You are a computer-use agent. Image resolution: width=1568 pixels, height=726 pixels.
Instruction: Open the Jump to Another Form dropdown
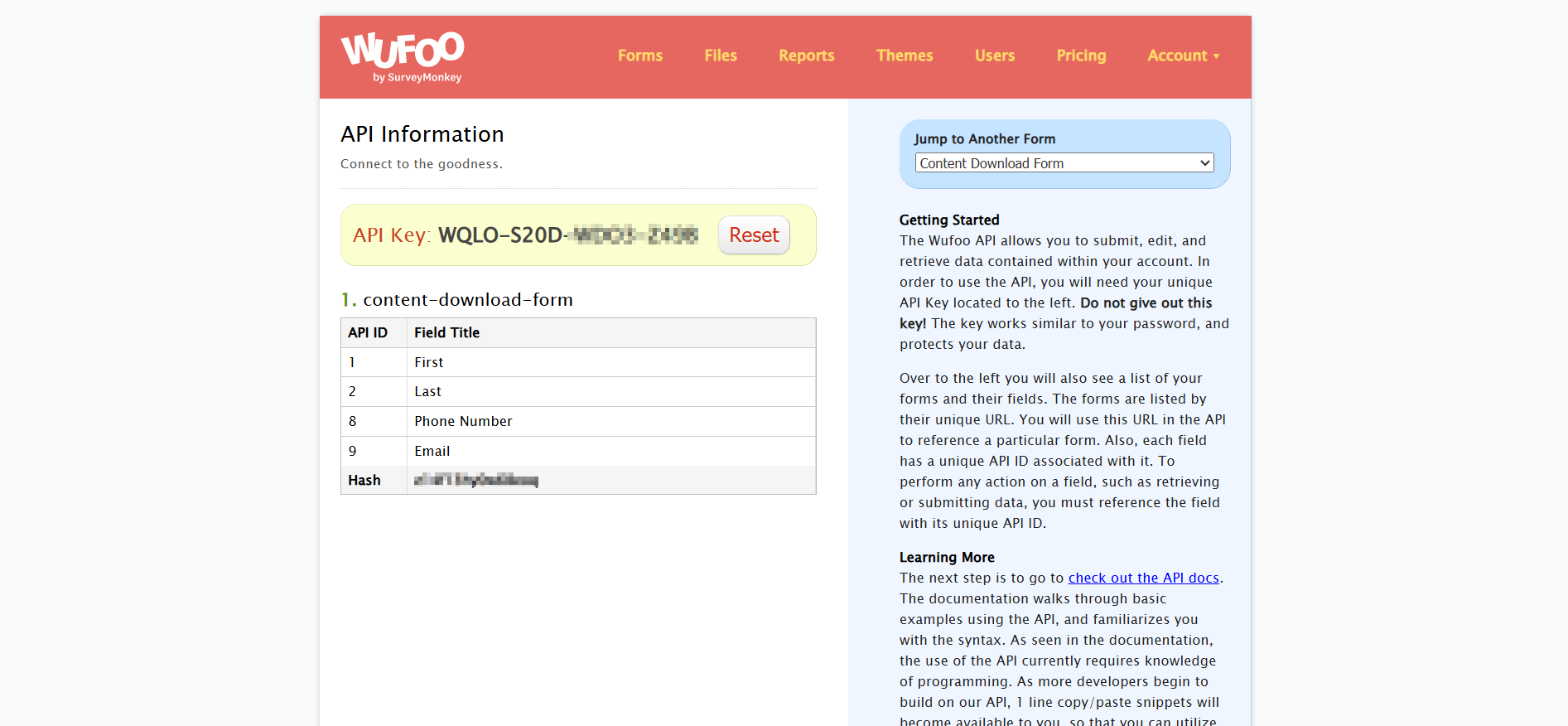click(x=1064, y=163)
